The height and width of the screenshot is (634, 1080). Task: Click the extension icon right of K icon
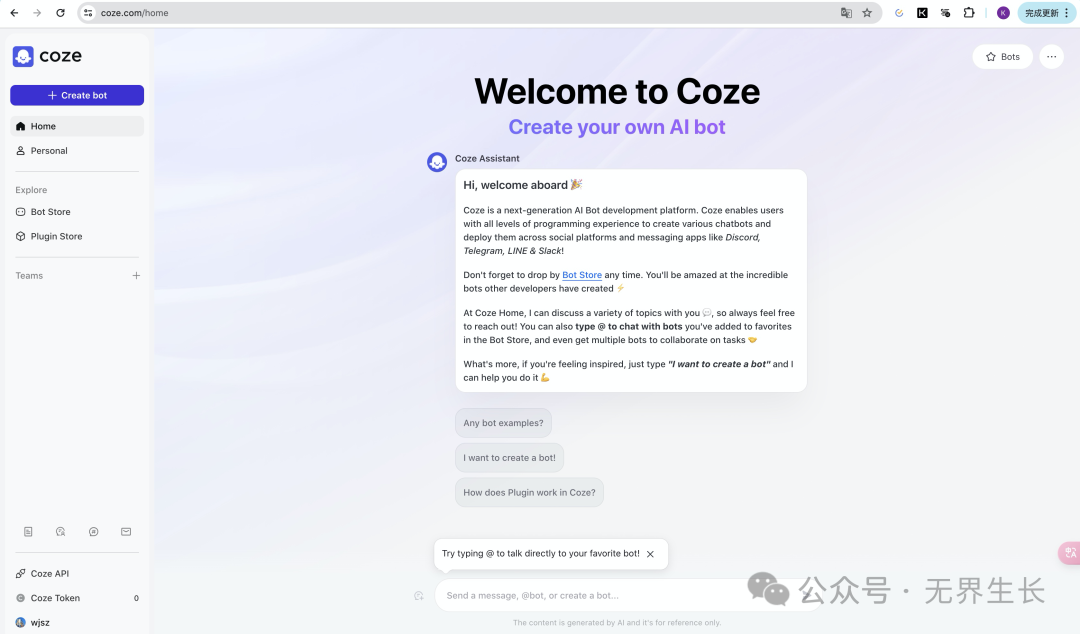click(x=946, y=12)
